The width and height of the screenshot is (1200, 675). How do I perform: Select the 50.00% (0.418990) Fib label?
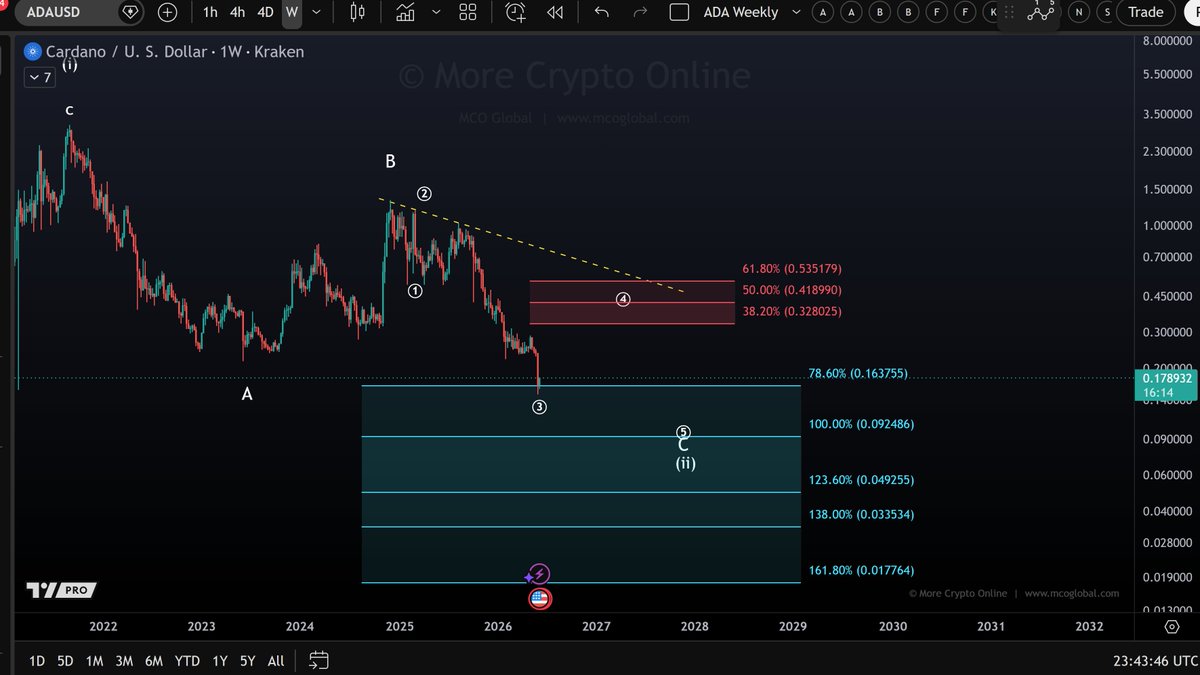click(x=791, y=290)
